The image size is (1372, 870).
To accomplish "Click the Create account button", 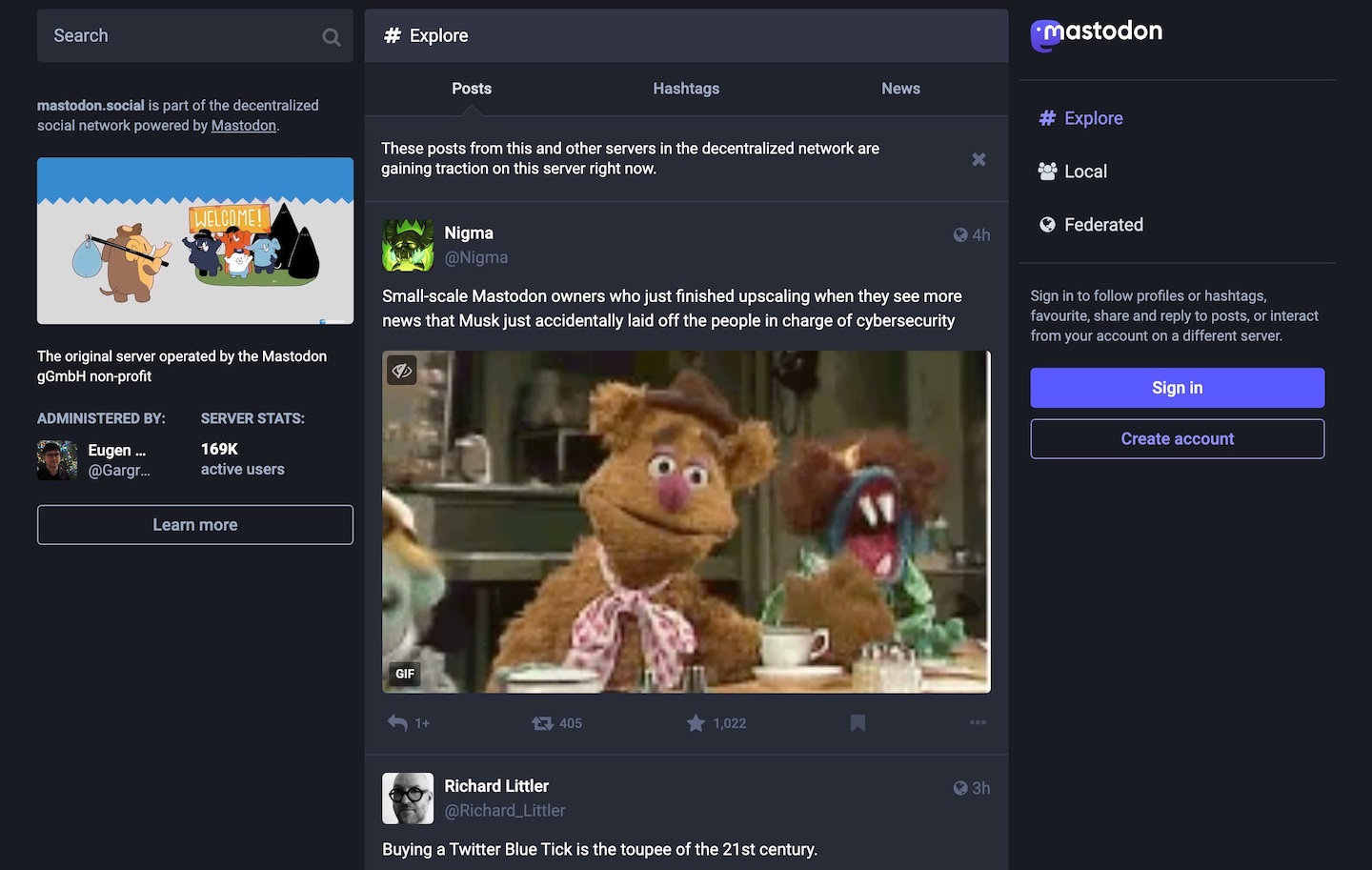I will pyautogui.click(x=1177, y=439).
